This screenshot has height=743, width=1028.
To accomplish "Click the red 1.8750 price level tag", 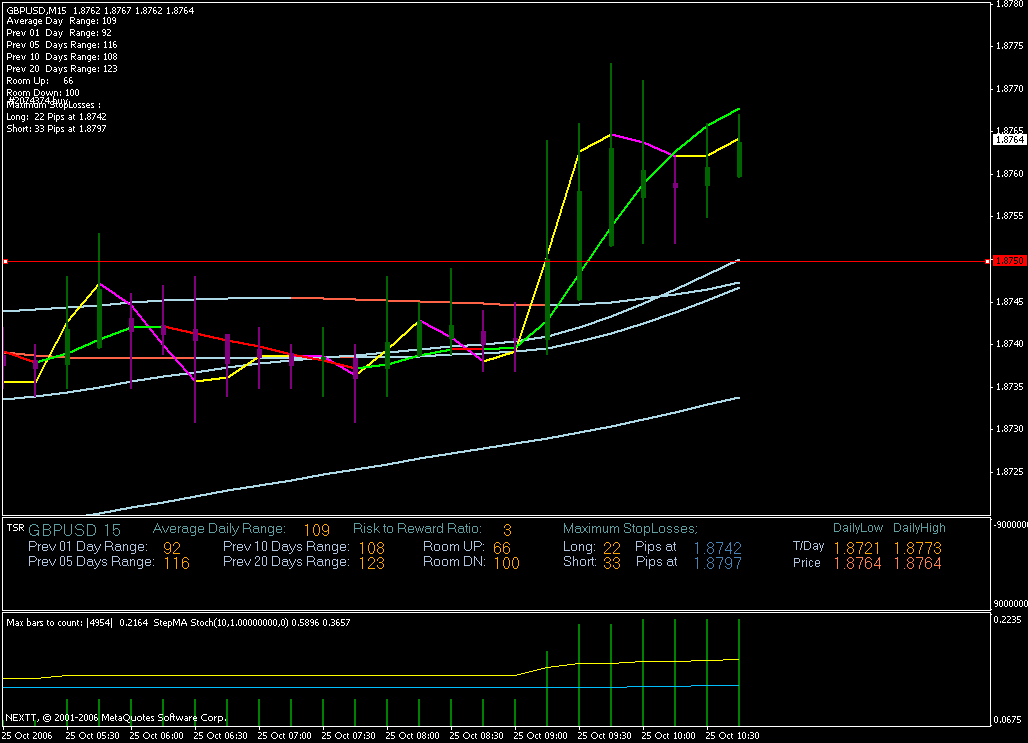I will pos(1009,261).
